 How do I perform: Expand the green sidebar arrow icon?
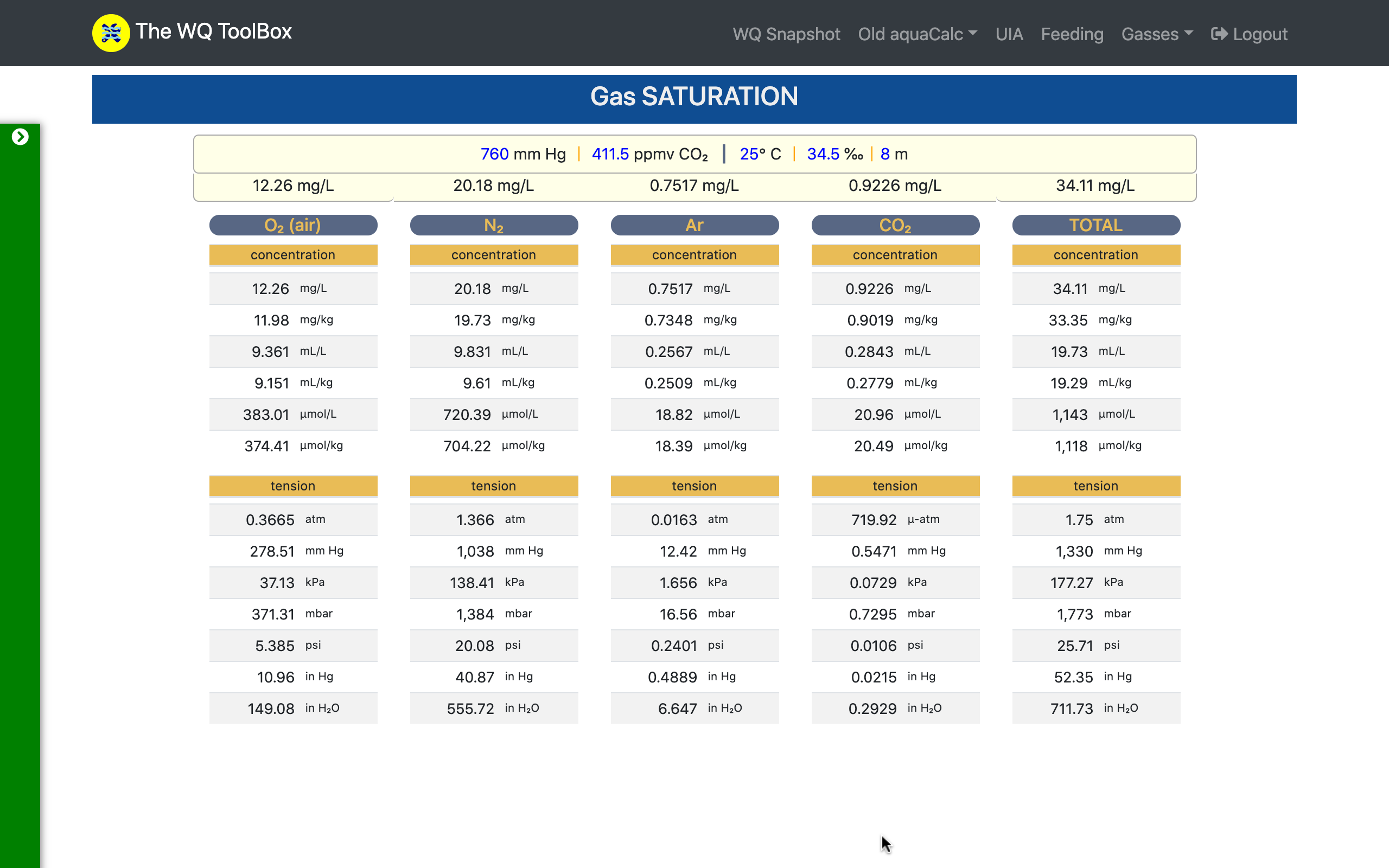(20, 137)
